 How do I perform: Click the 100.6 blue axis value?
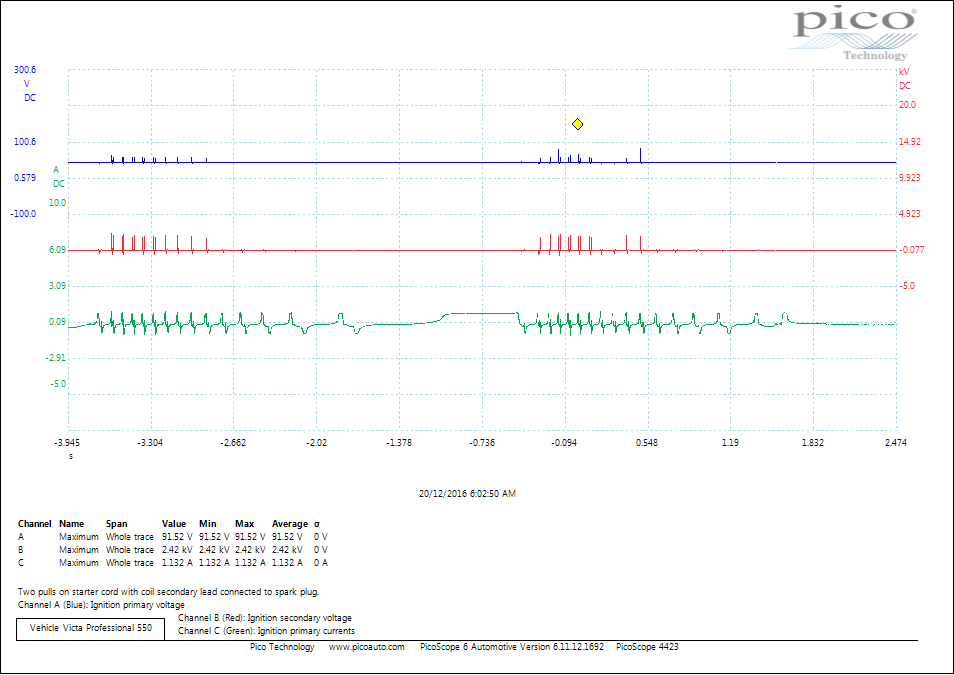click(x=25, y=142)
